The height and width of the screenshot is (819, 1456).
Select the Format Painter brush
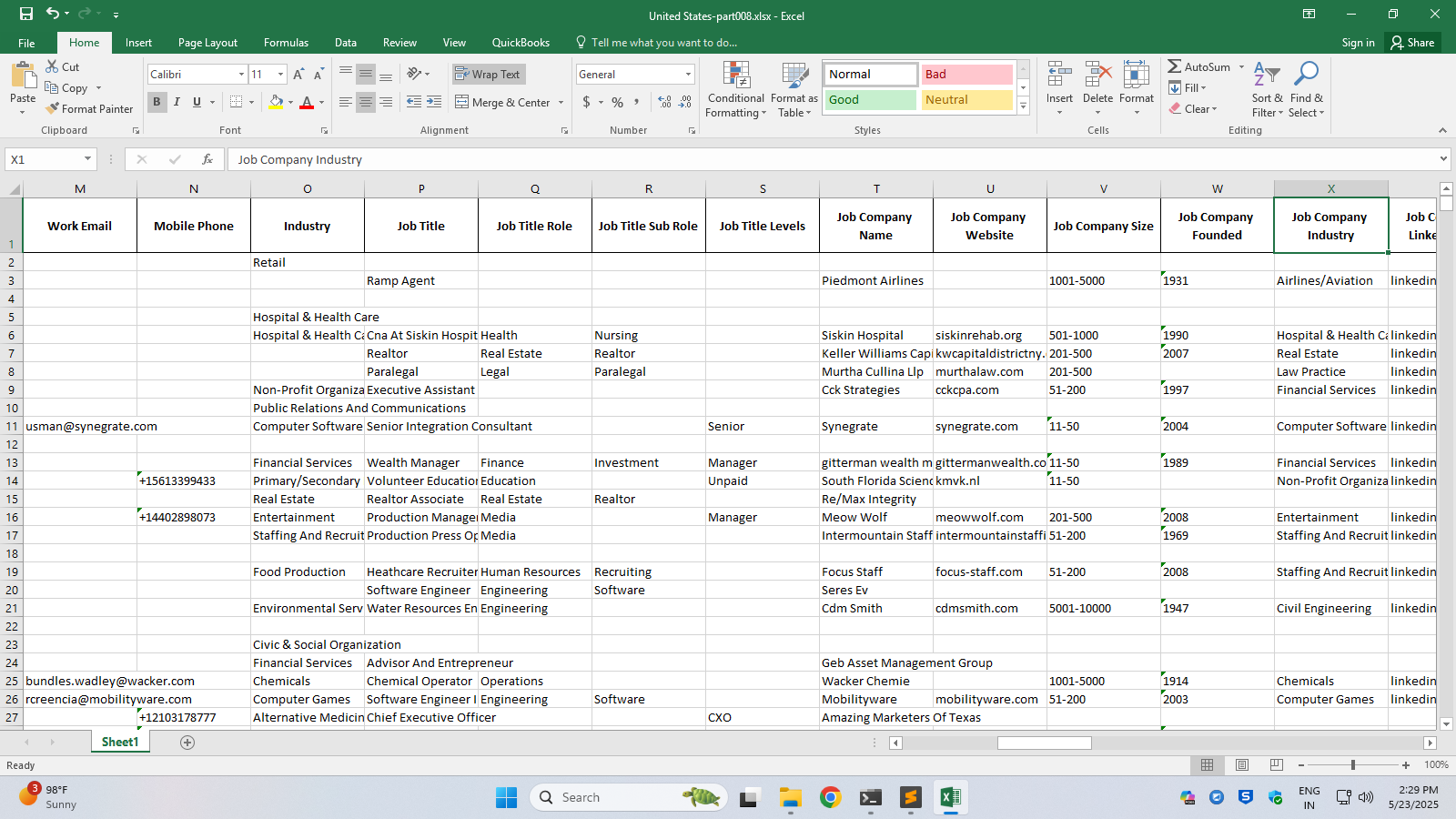[x=89, y=108]
